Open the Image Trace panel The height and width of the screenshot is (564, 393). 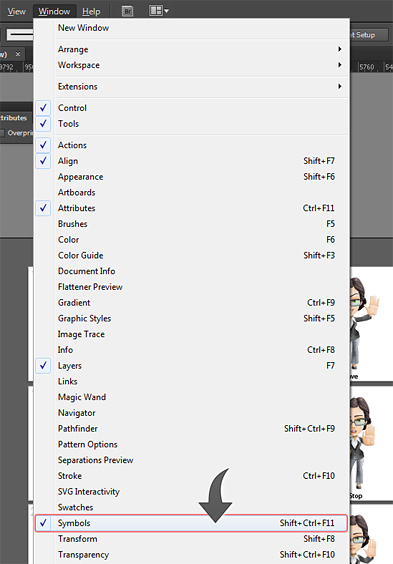pyautogui.click(x=192, y=334)
